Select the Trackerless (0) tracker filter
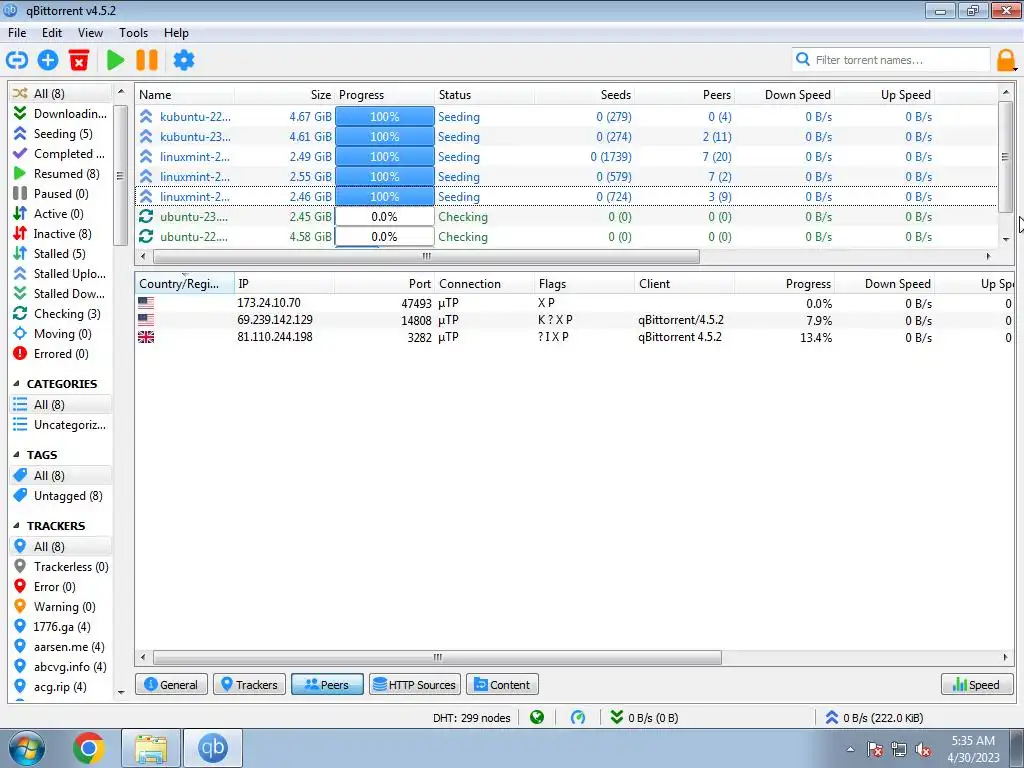 (61, 567)
